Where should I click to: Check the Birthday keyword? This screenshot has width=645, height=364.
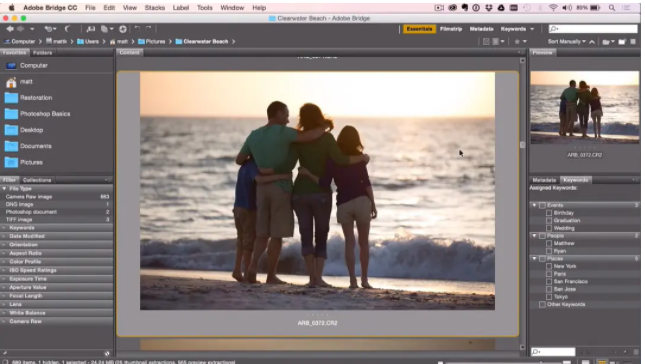(549, 213)
